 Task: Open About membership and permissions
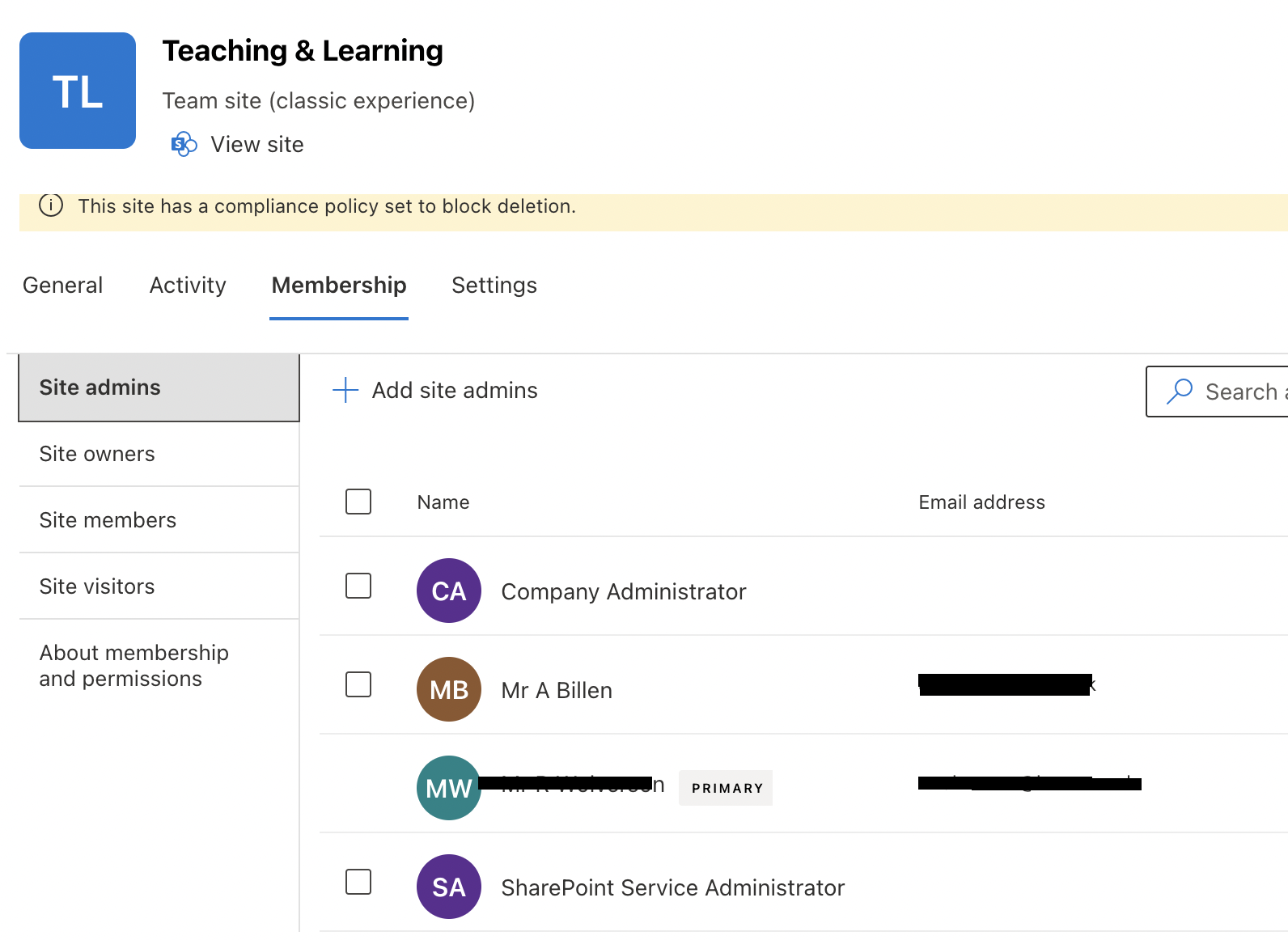(x=134, y=666)
